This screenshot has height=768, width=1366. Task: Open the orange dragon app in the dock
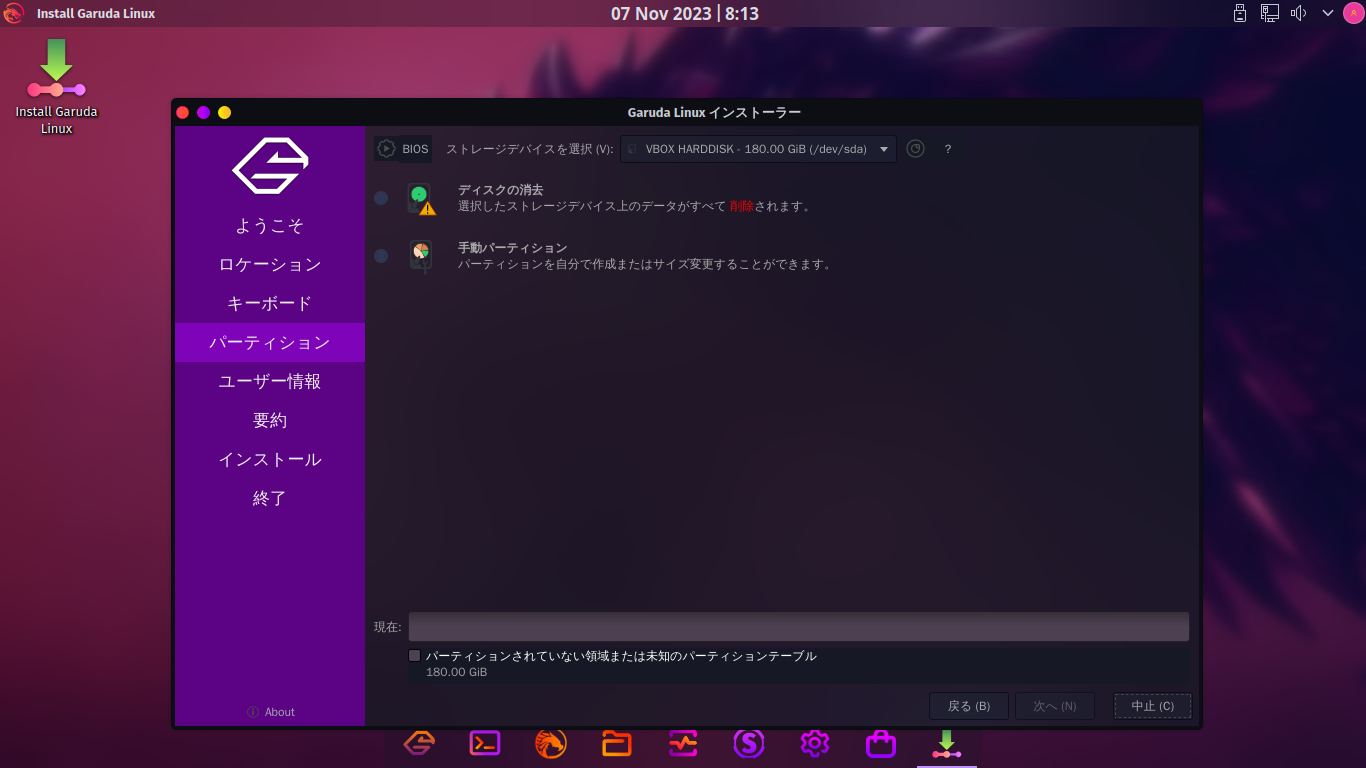click(551, 743)
